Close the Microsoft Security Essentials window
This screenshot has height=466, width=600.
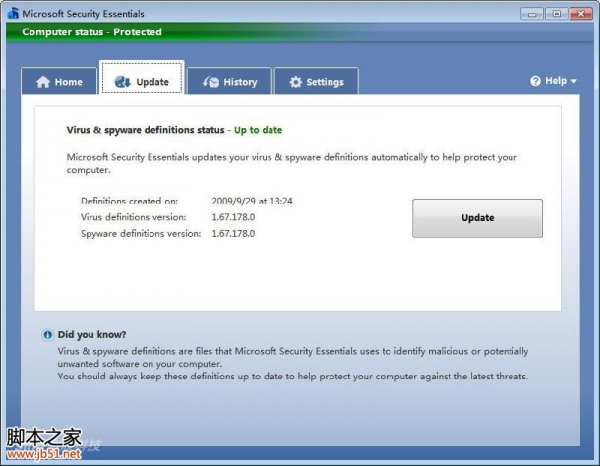click(x=581, y=14)
